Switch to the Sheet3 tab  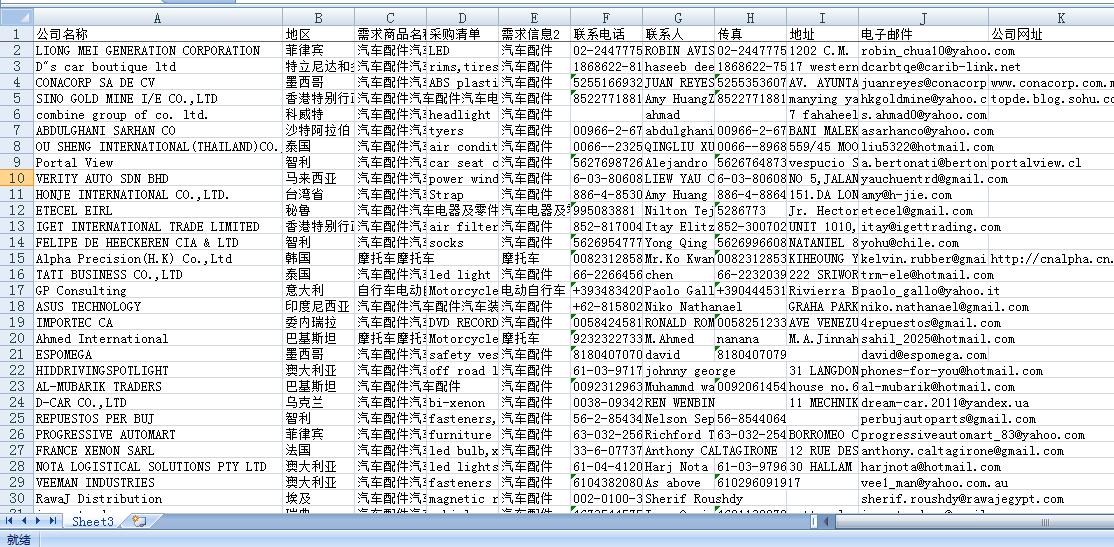pos(92,521)
